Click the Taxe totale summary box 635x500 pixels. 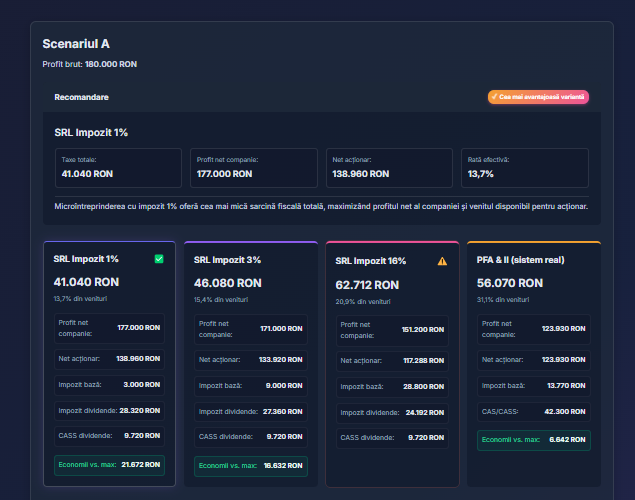(x=118, y=168)
